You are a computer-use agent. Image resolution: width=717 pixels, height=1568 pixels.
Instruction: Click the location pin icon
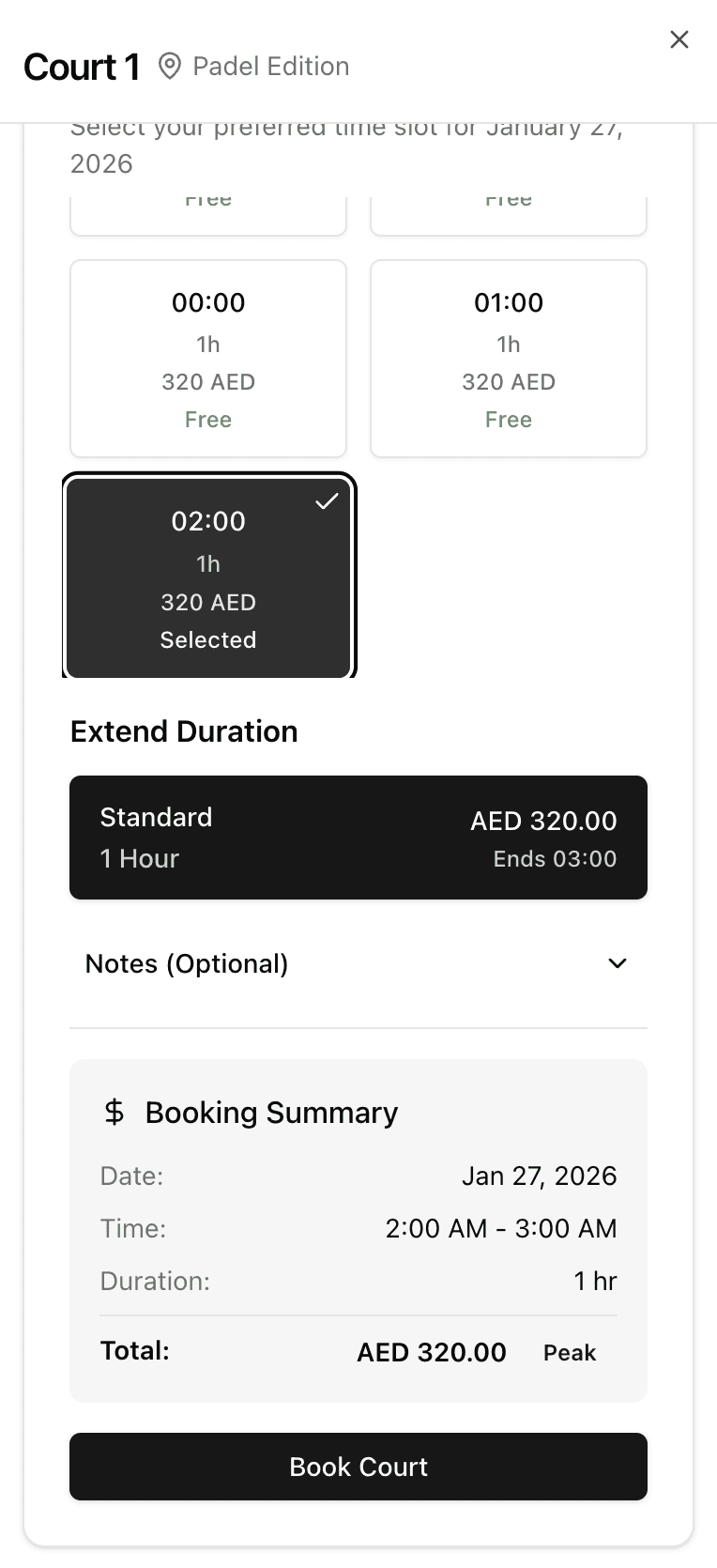[x=169, y=67]
